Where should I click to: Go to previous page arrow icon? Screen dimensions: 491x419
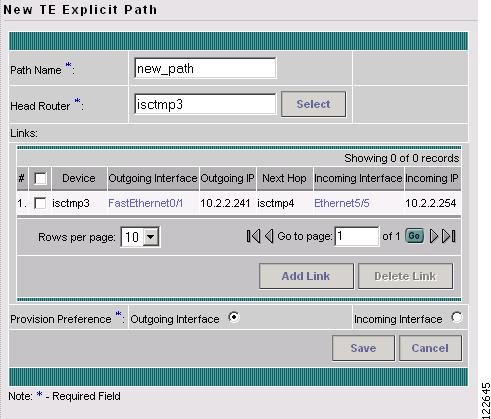[269, 236]
